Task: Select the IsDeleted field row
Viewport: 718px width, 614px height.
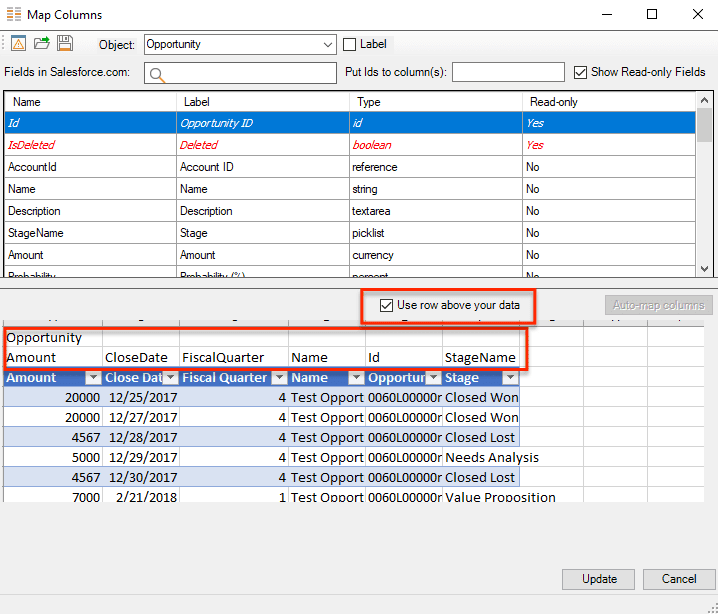Action: pyautogui.click(x=350, y=145)
